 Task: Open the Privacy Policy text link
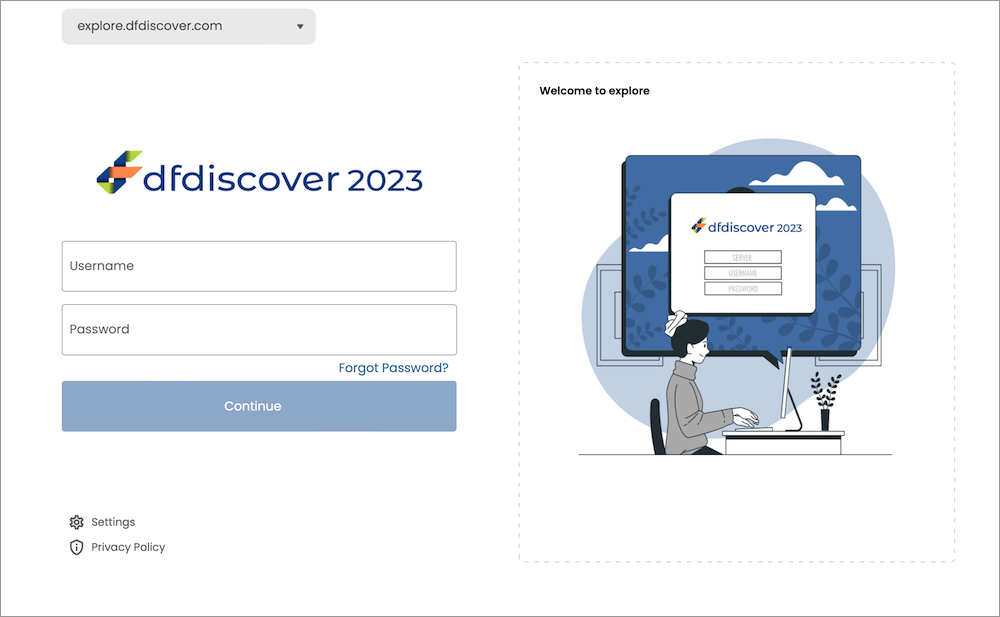[128, 547]
